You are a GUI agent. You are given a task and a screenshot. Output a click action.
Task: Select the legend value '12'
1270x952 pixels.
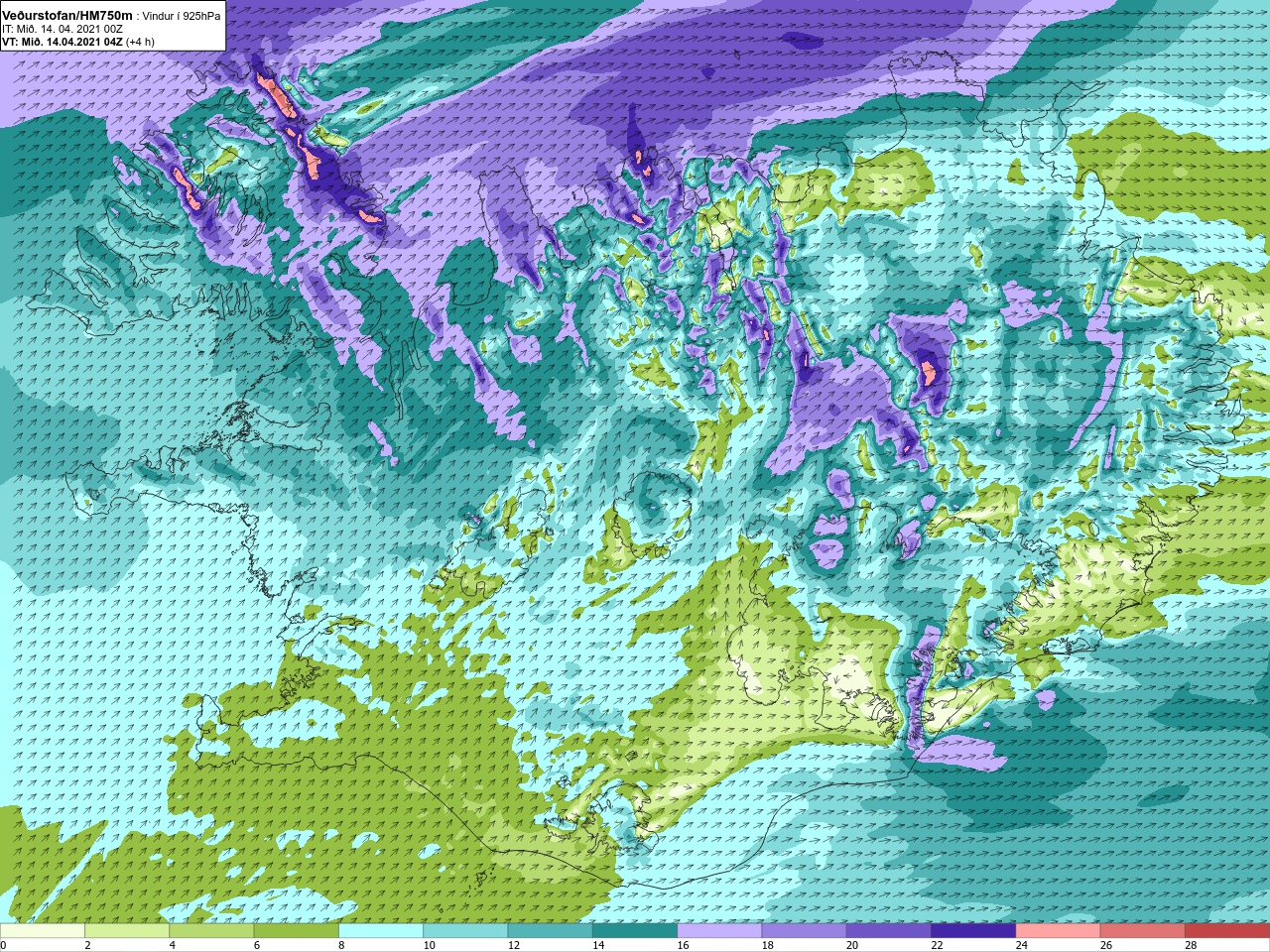[x=514, y=945]
